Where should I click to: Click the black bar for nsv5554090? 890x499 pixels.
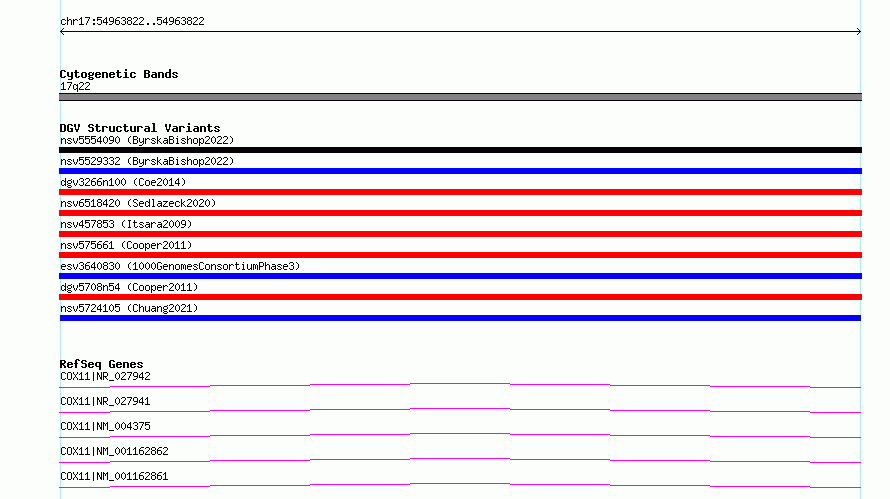pyautogui.click(x=460, y=150)
